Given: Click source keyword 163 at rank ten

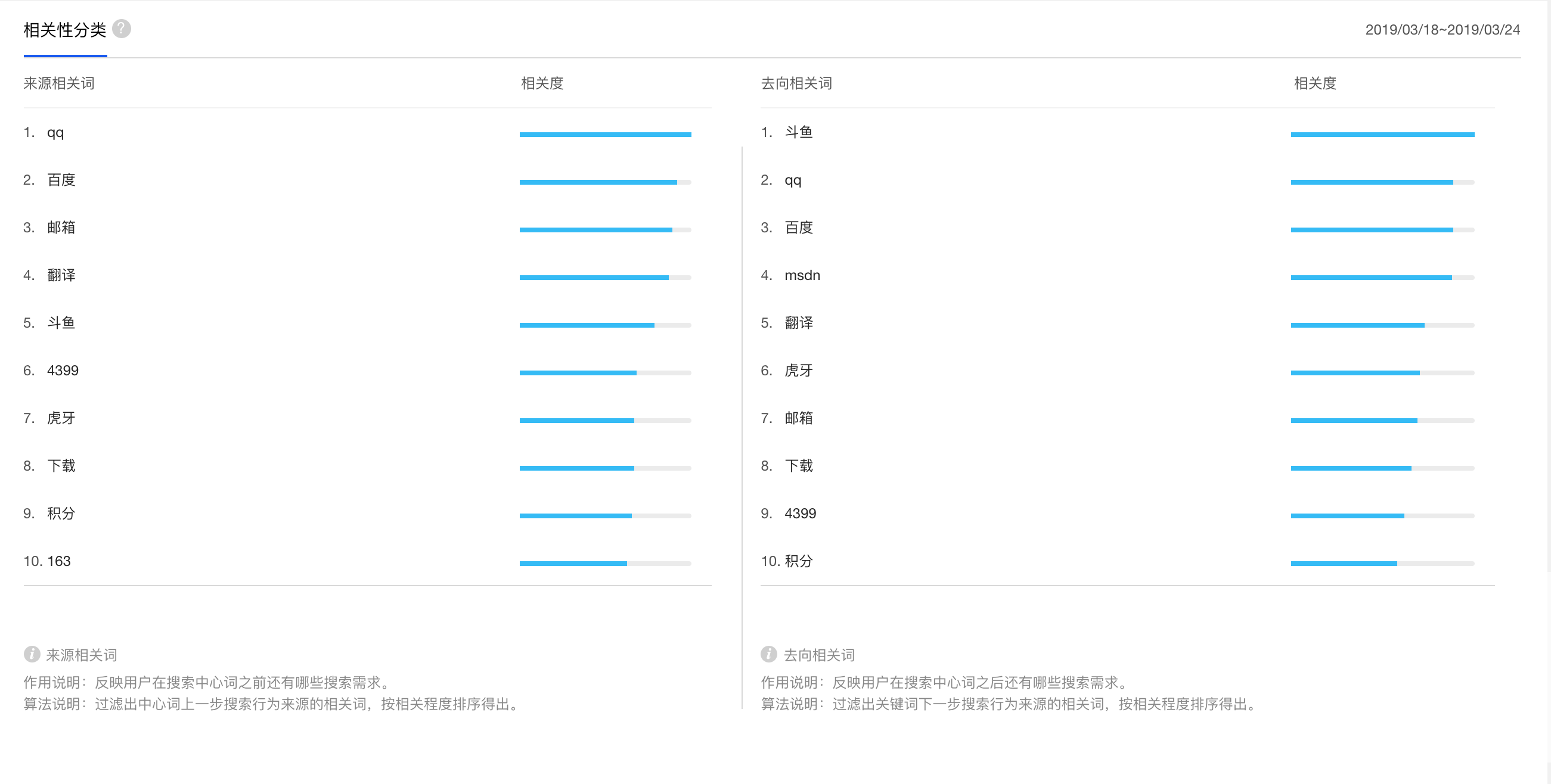Looking at the screenshot, I should (59, 561).
